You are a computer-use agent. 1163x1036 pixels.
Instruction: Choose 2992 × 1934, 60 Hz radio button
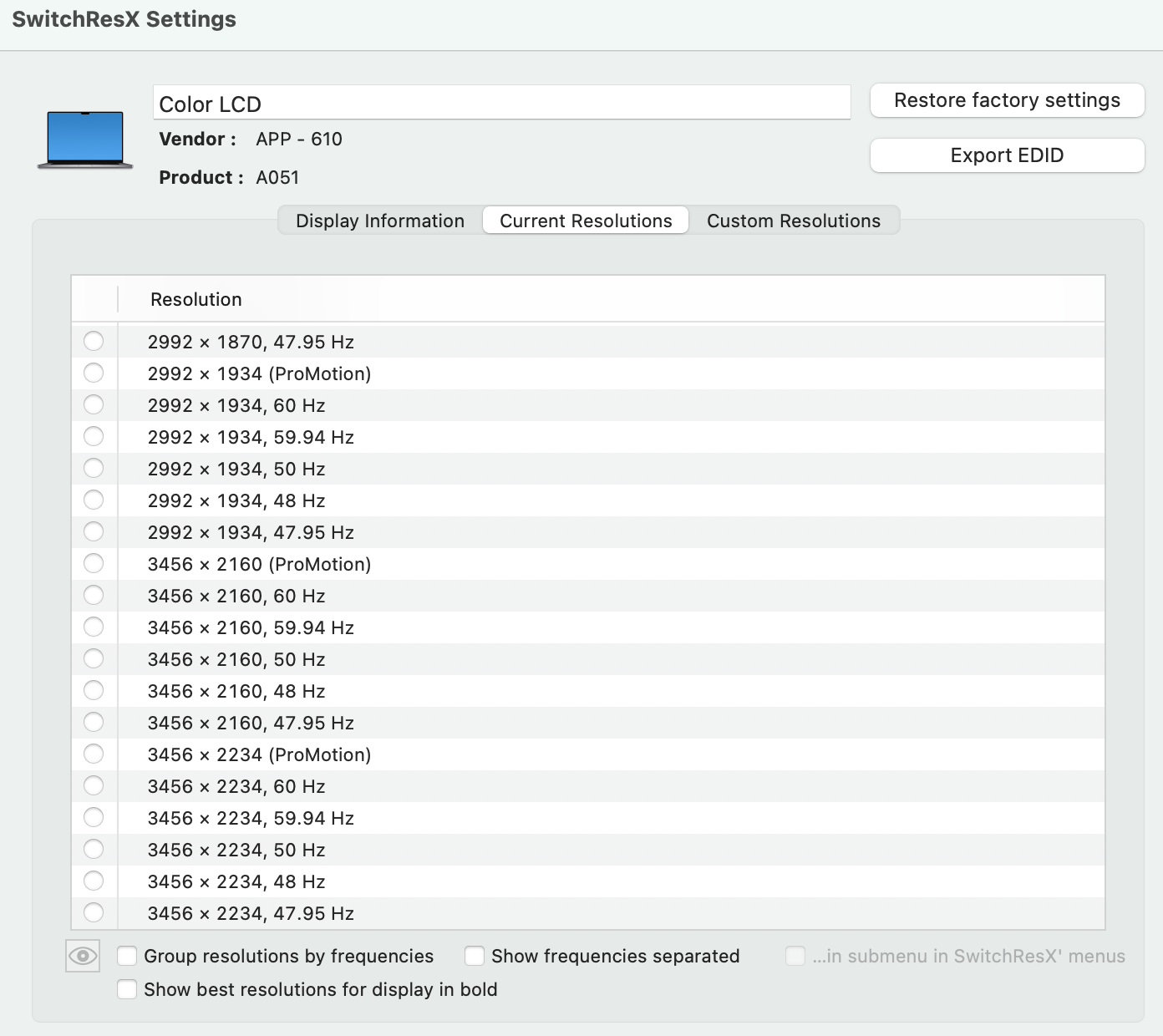pos(94,404)
